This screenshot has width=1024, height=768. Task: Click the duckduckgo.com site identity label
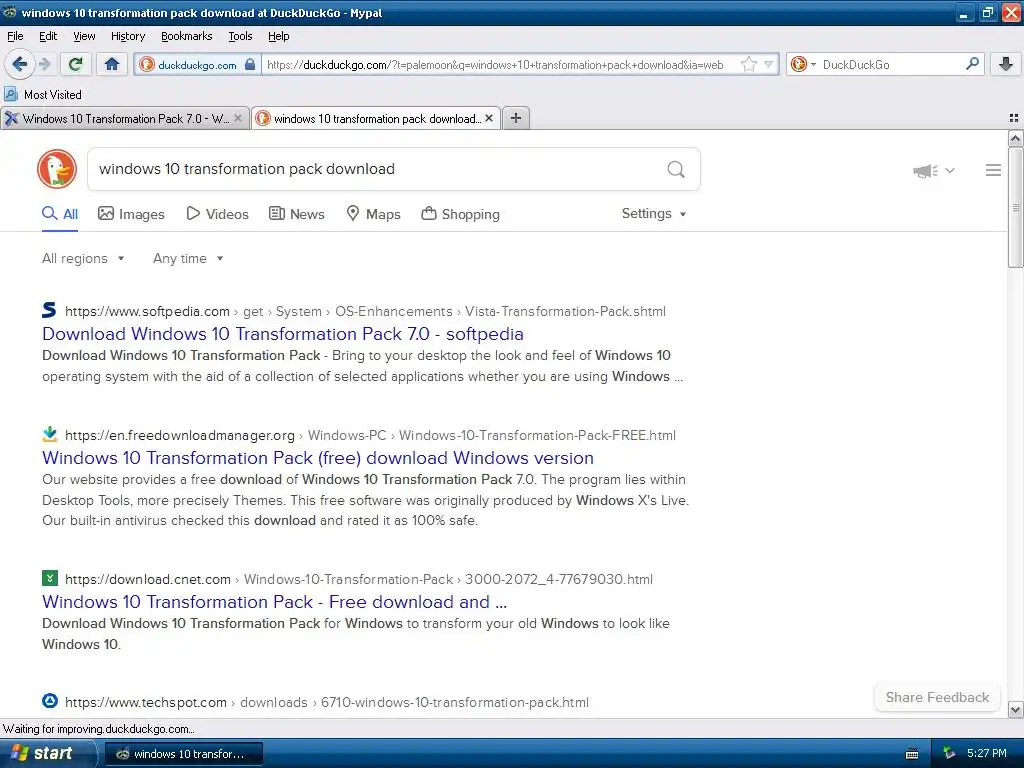coord(197,65)
